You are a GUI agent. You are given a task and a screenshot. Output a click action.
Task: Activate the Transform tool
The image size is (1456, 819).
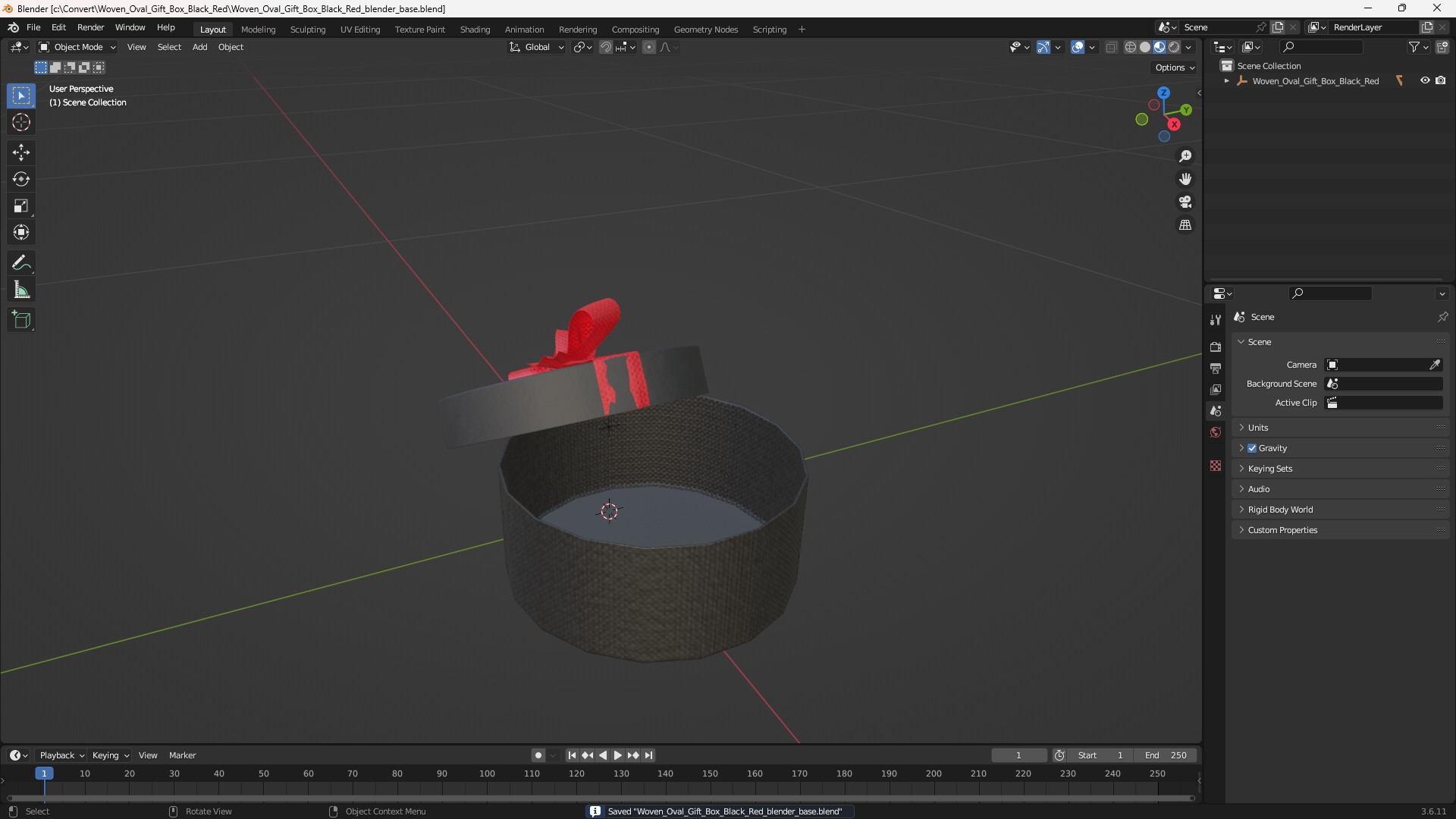tap(21, 232)
